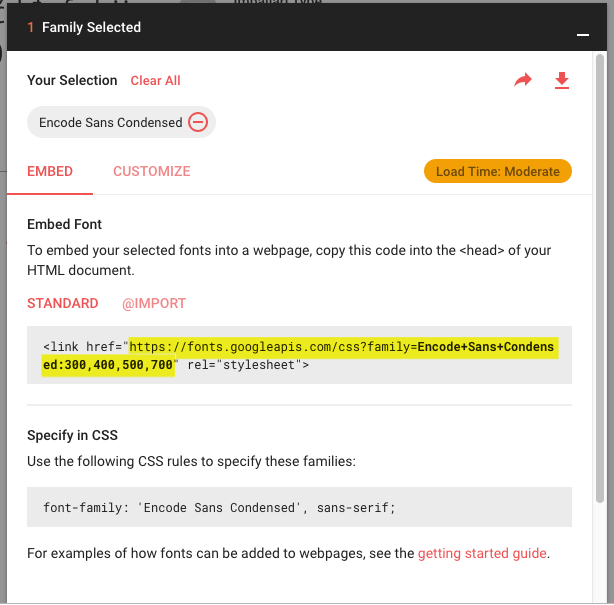The image size is (614, 605).
Task: Click the share selection arrow icon
Action: point(523,80)
